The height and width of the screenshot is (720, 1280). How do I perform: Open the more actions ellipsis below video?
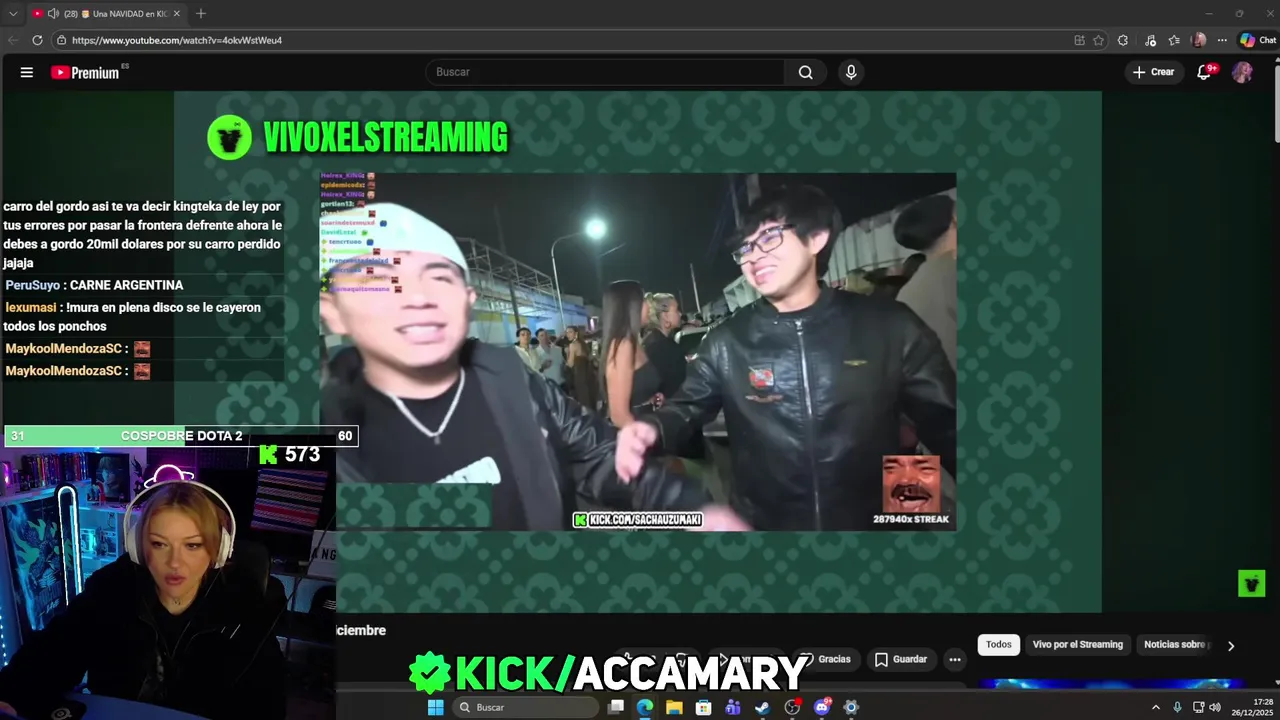click(955, 659)
